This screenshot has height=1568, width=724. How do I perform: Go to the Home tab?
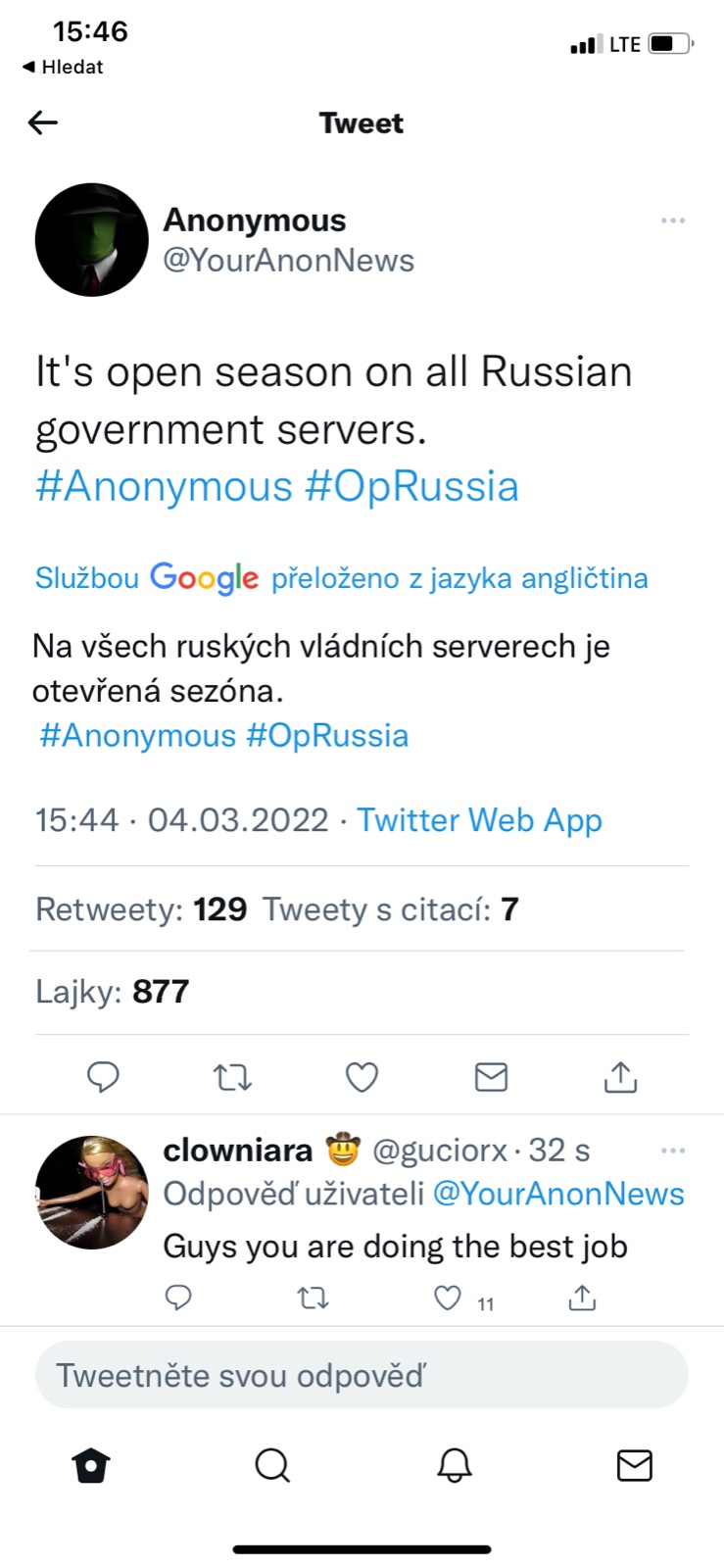[91, 1466]
